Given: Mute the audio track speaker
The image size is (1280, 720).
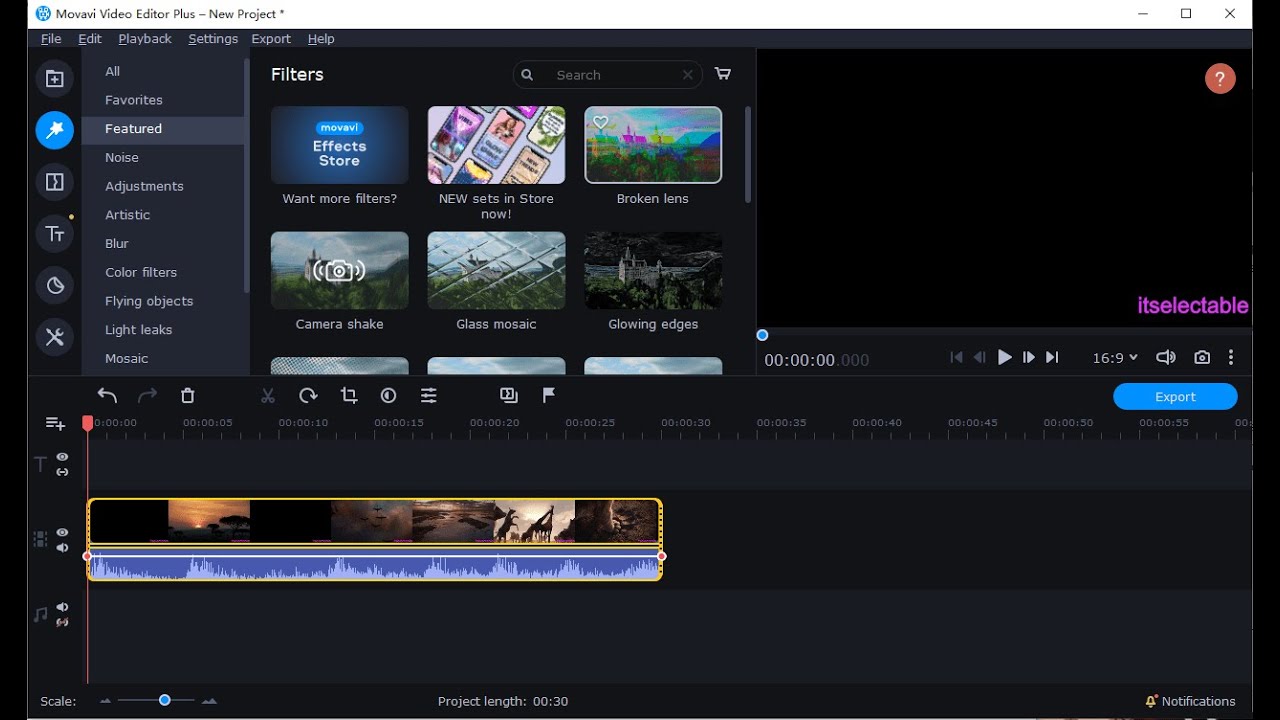Looking at the screenshot, I should tap(62, 607).
